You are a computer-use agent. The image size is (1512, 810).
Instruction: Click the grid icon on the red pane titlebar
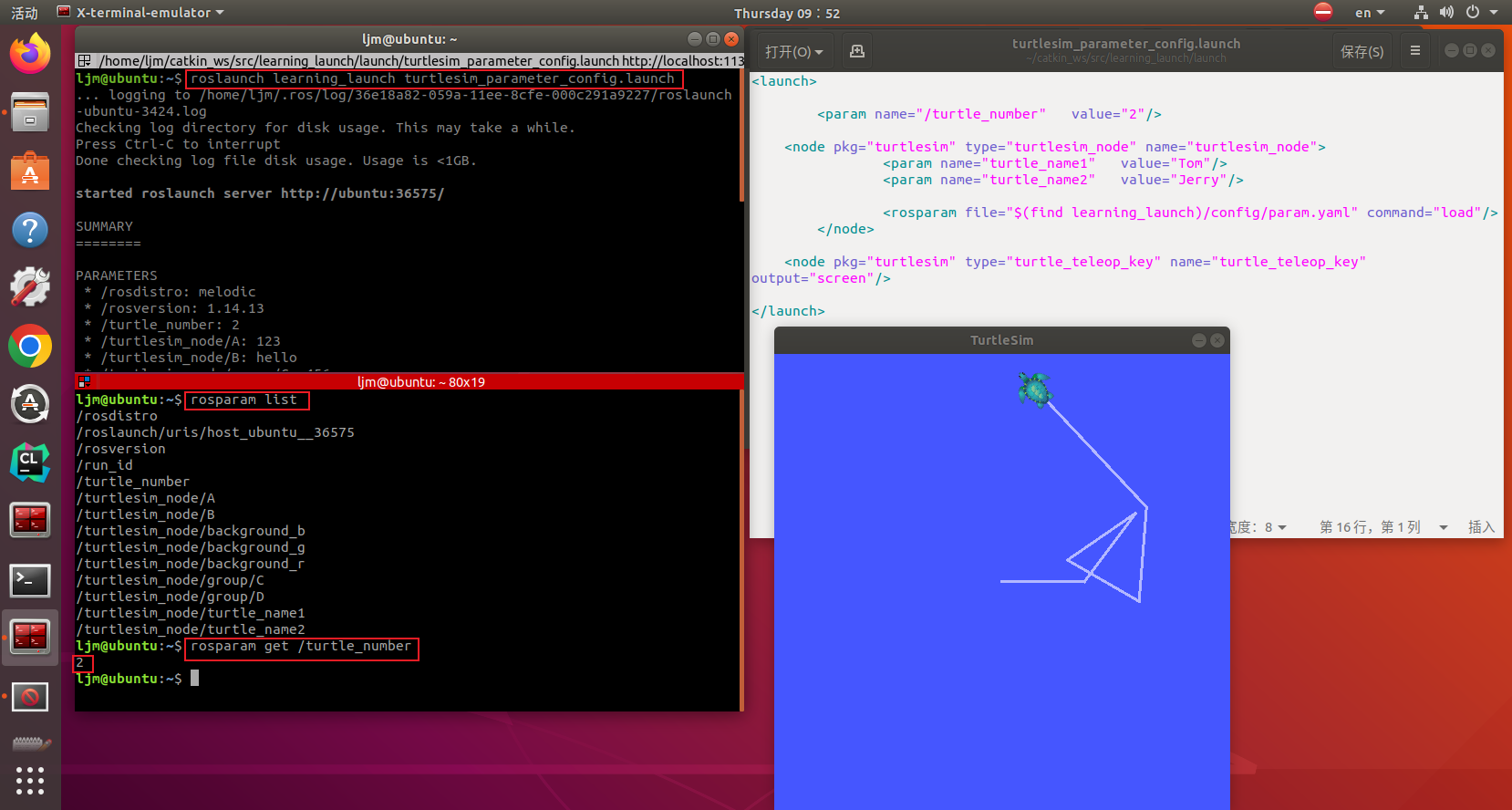pos(84,382)
